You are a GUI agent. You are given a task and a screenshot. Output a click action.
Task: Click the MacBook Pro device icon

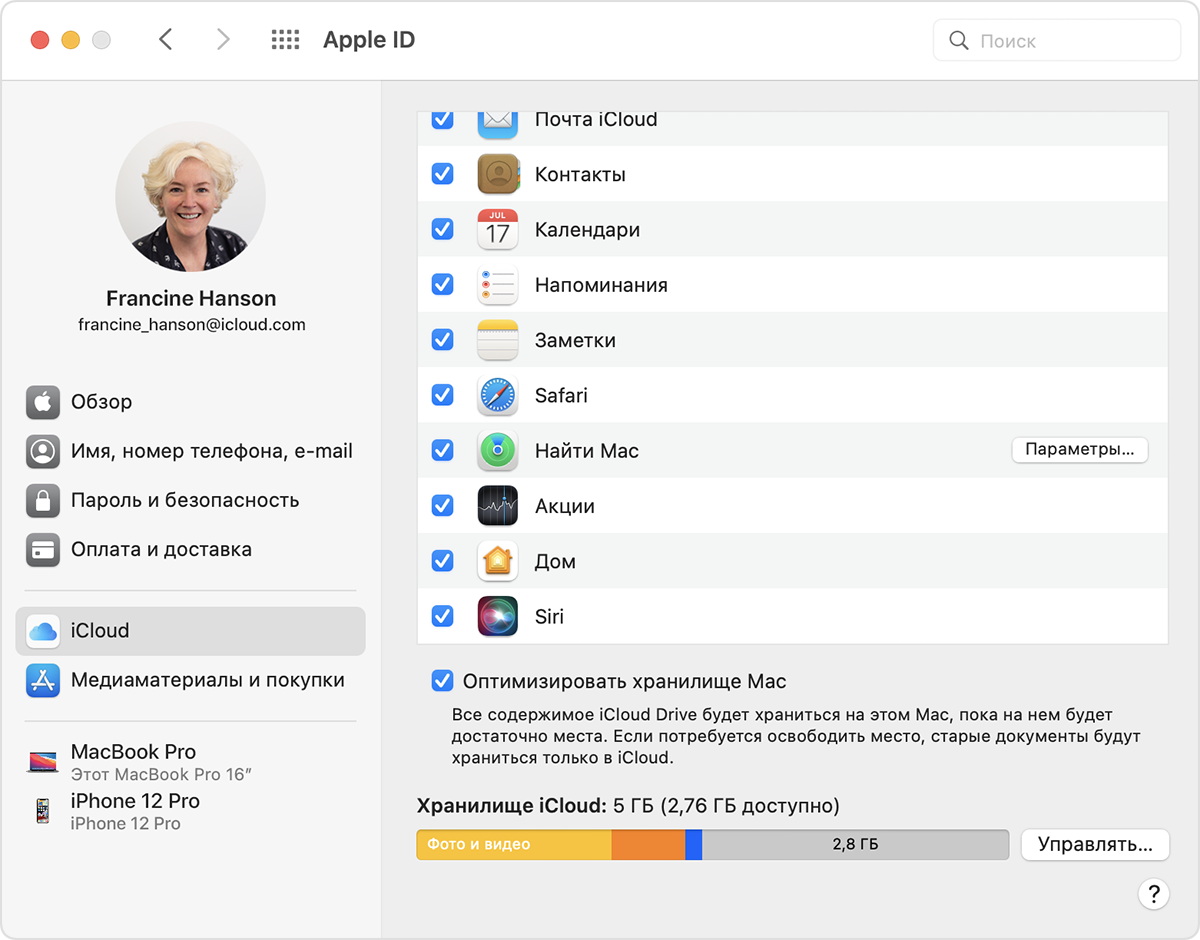click(43, 762)
